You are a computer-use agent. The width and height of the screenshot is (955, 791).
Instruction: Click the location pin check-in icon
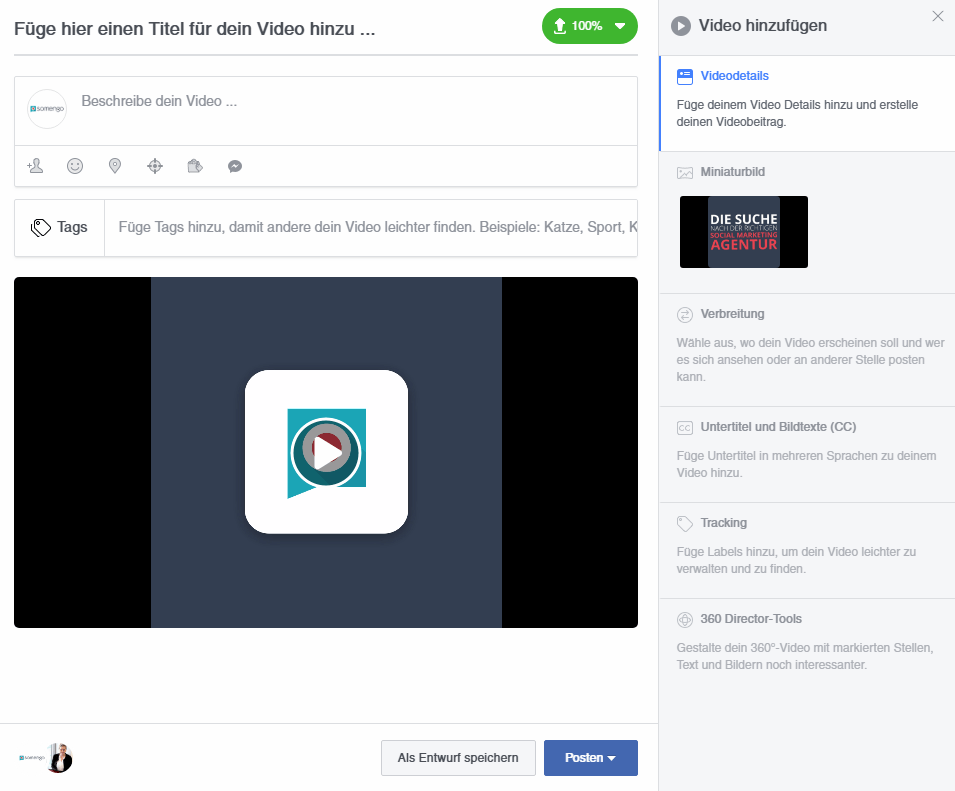115,166
